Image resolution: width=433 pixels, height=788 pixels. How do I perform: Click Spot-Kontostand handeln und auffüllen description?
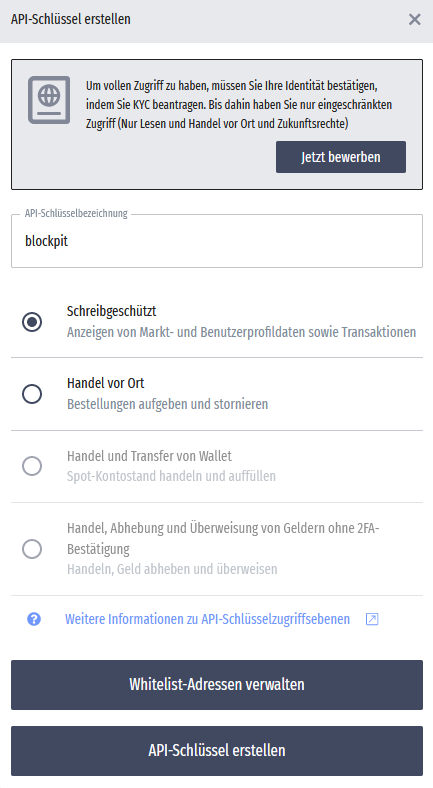click(x=171, y=476)
